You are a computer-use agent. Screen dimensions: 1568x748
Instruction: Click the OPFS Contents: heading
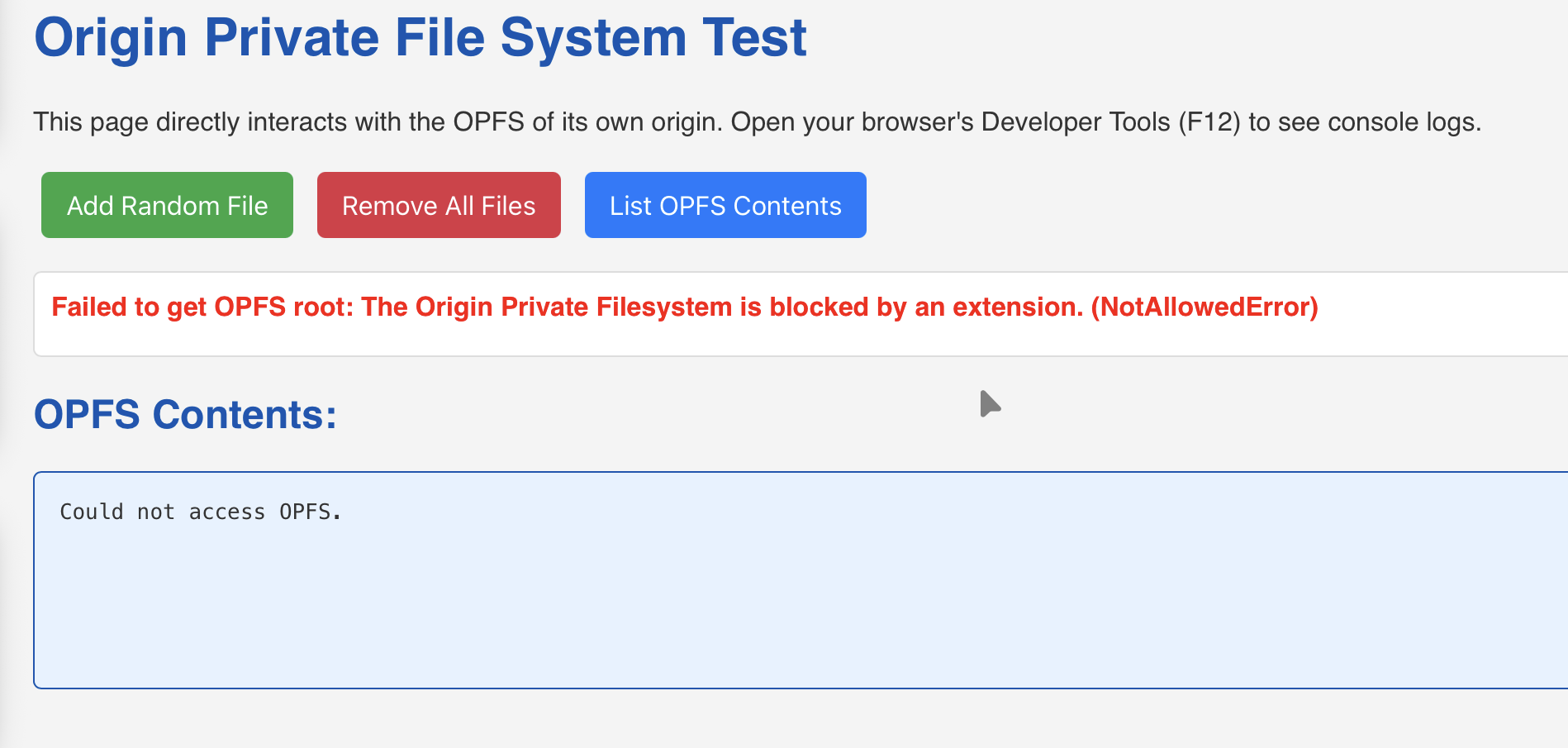[x=185, y=414]
